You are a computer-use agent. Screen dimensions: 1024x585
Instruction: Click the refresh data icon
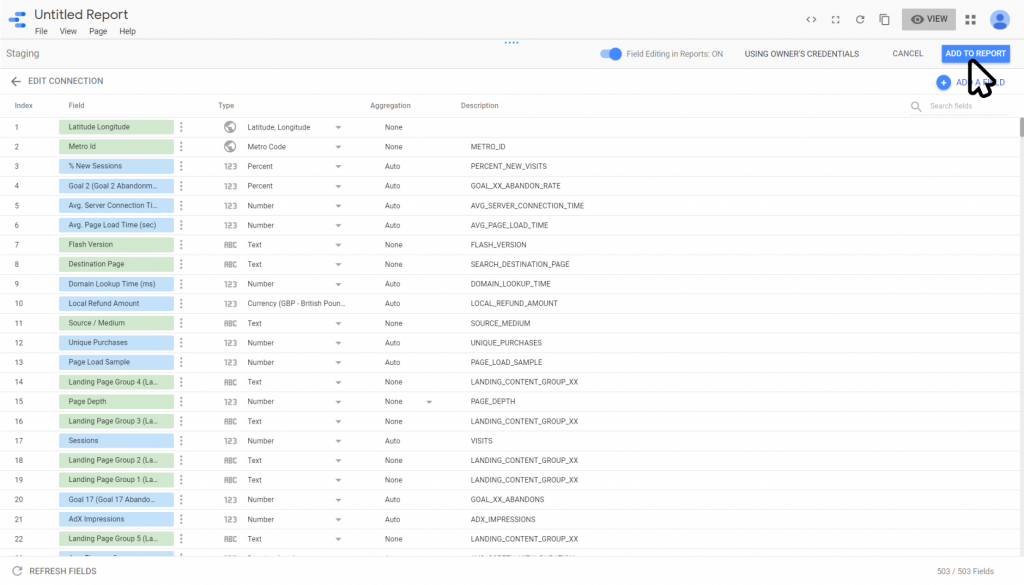859,19
